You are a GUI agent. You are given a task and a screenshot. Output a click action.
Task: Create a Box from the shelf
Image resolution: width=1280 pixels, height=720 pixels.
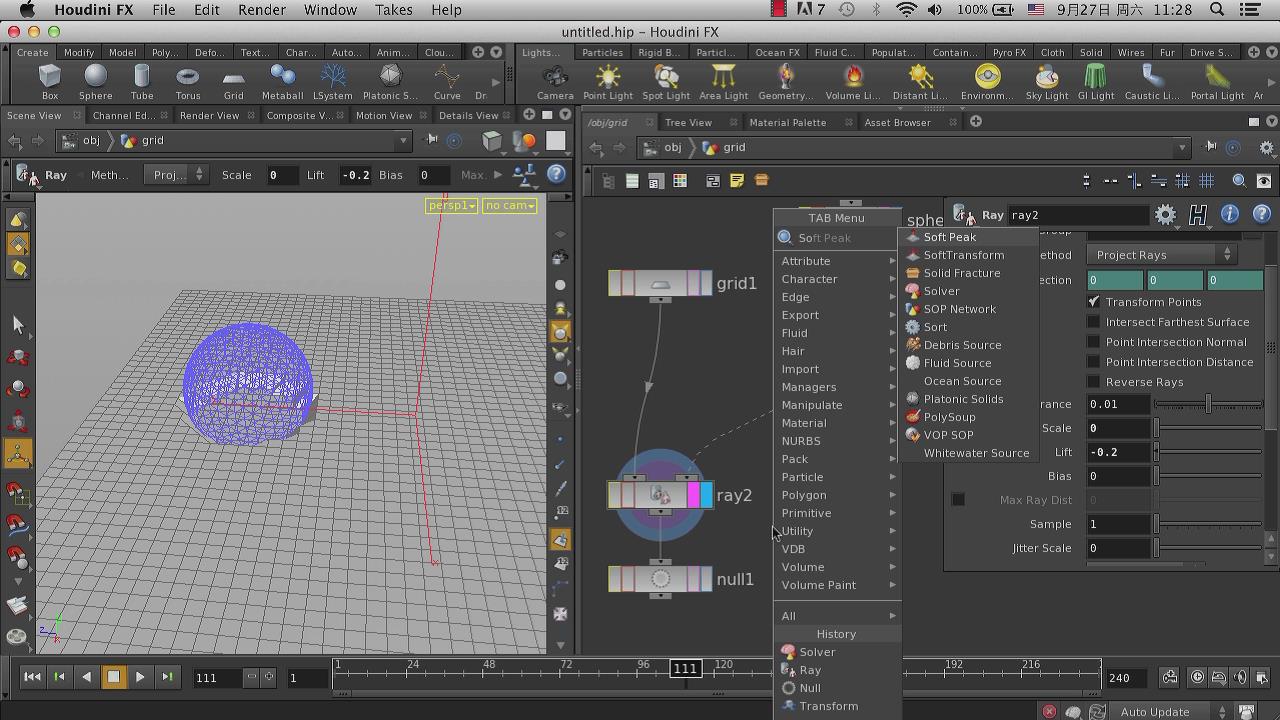[x=49, y=82]
